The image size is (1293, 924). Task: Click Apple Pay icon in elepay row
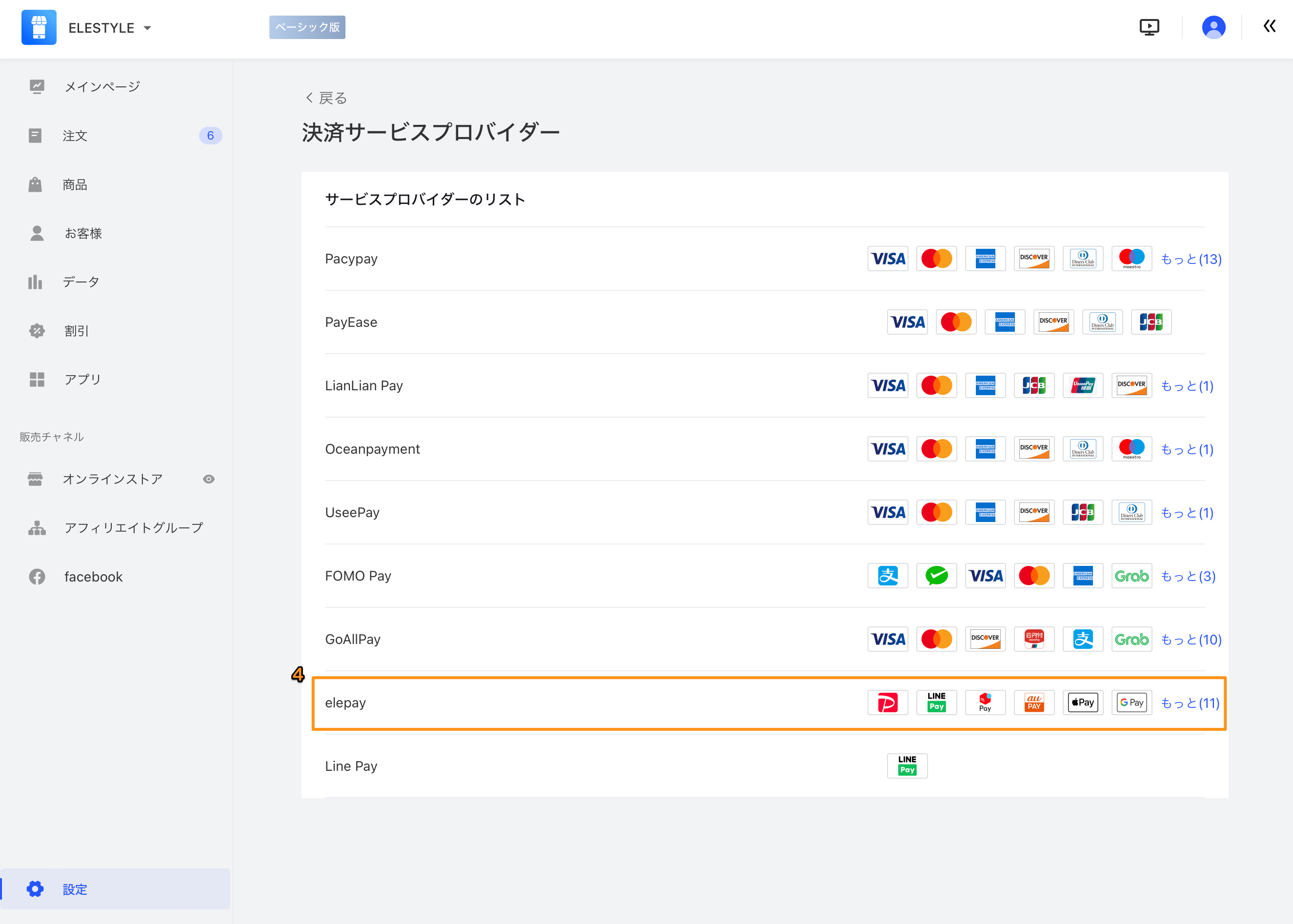pyautogui.click(x=1082, y=703)
